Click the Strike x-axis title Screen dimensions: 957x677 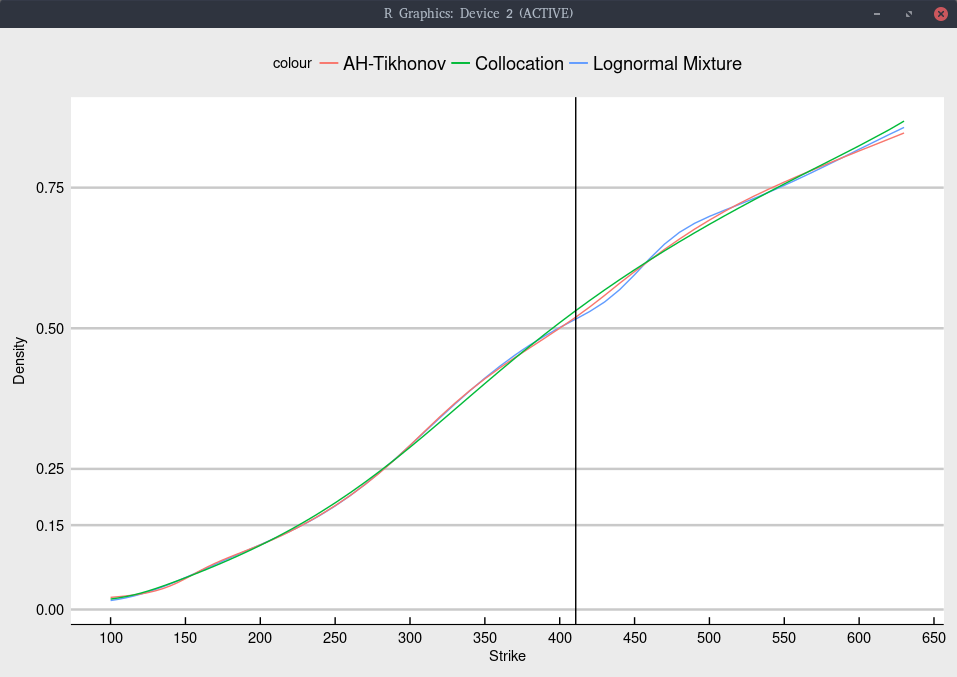pyautogui.click(x=507, y=656)
